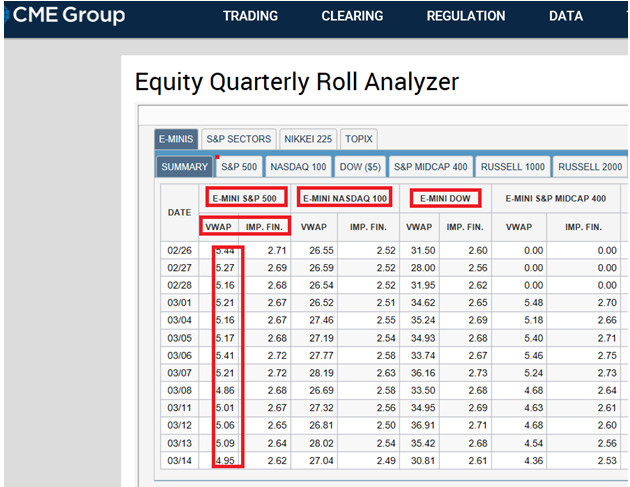The image size is (630, 487).
Task: Click the VWAP header under E-MINI S&P 500
Action: 218,227
